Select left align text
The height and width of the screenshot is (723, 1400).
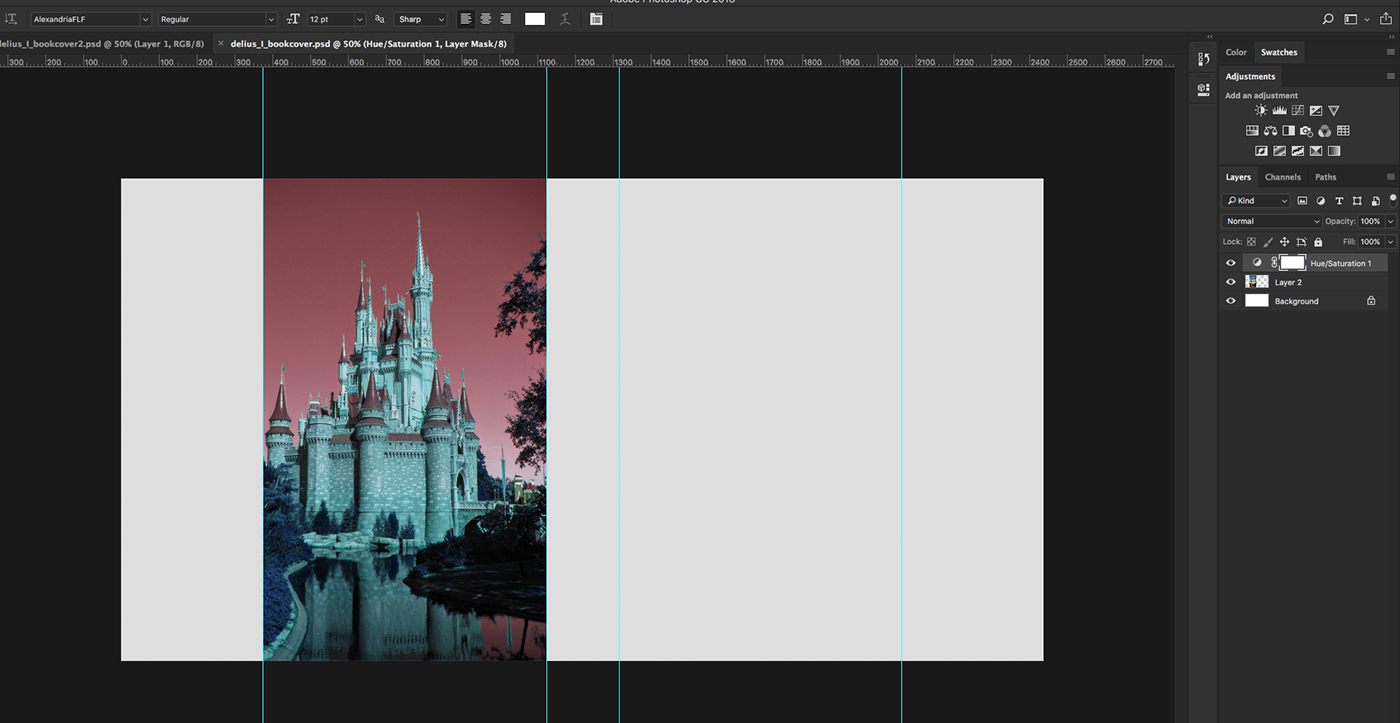point(466,19)
